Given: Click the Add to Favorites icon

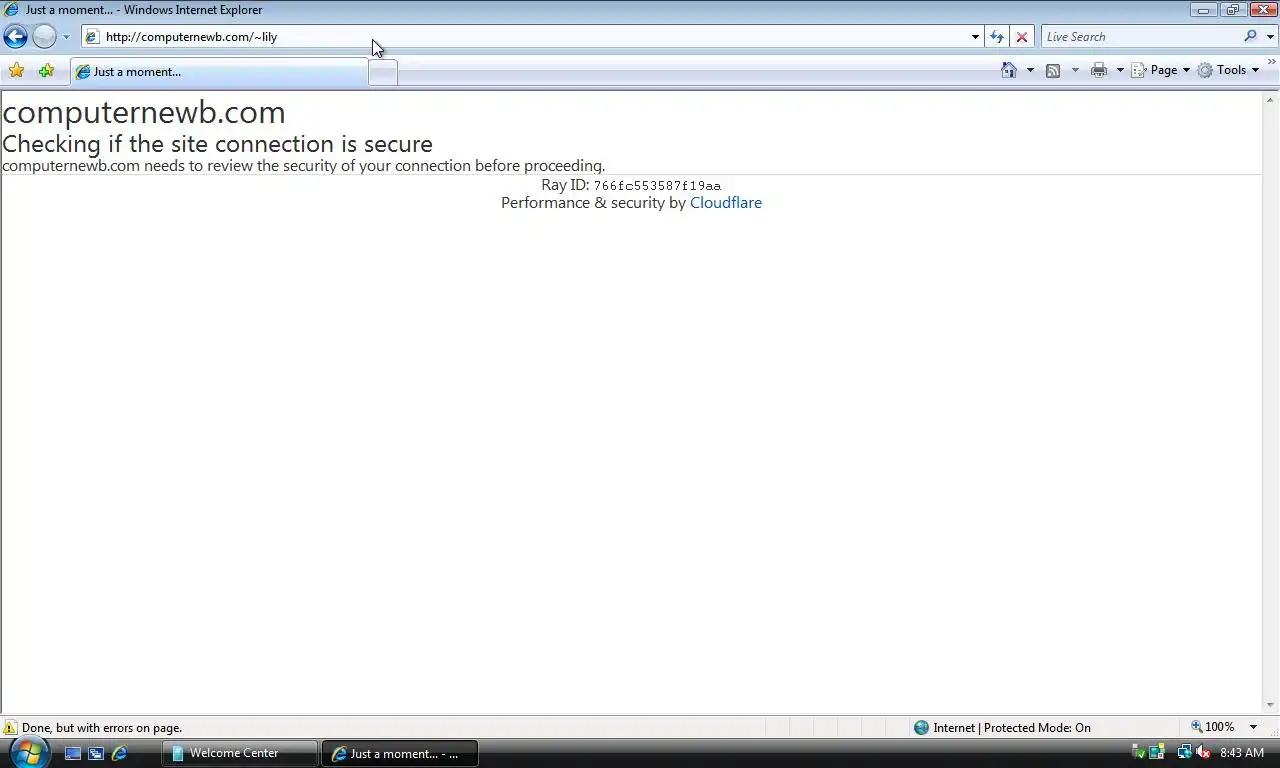Looking at the screenshot, I should (x=46, y=71).
